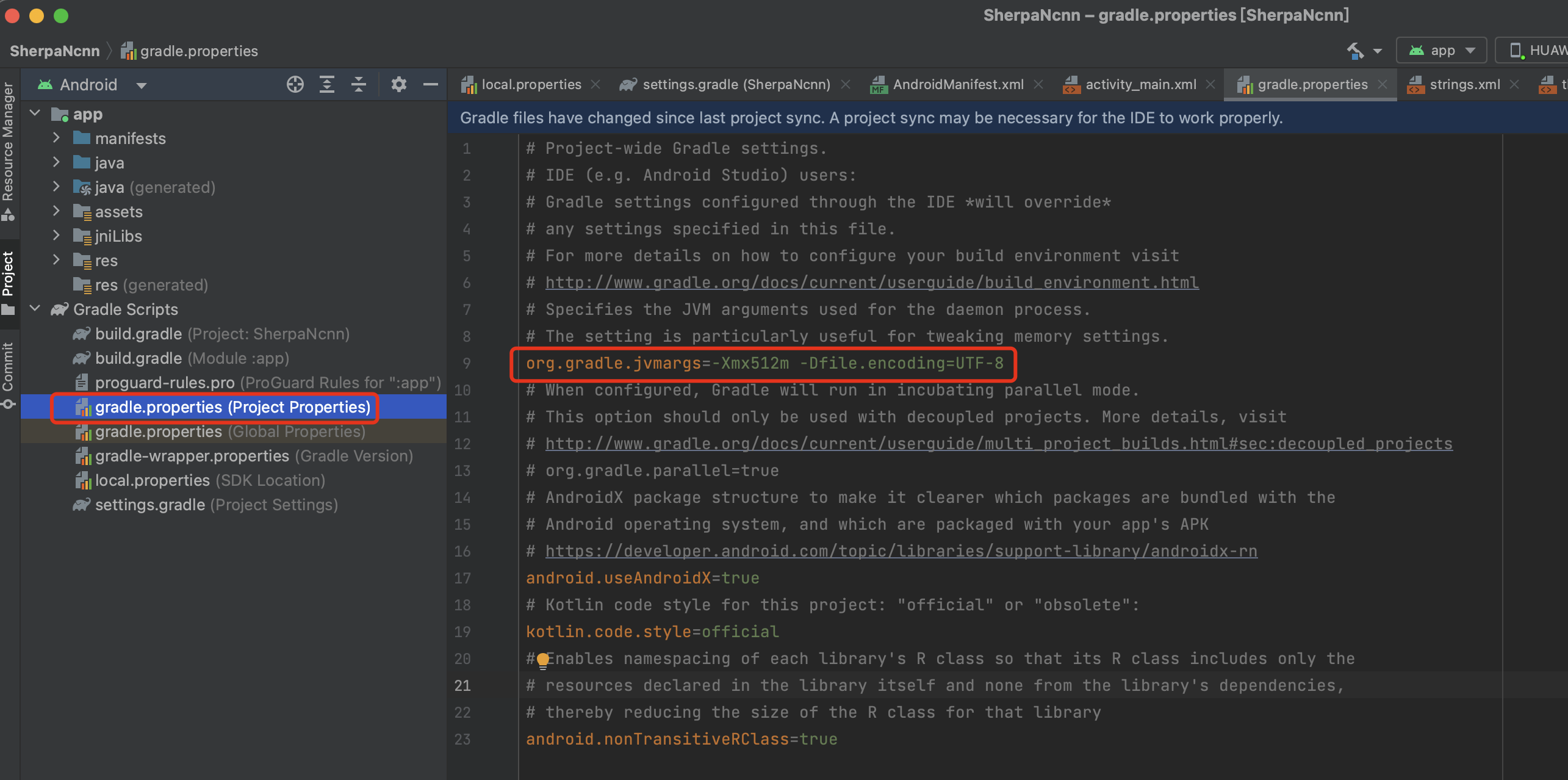Switch to activity_main.xml tab
This screenshot has height=780, width=1568.
1140,85
